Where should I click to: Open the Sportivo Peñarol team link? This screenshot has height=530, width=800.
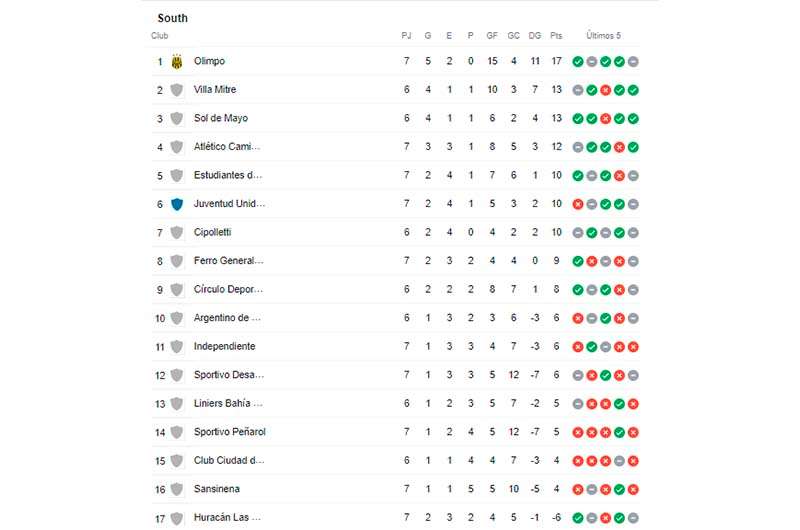point(230,432)
